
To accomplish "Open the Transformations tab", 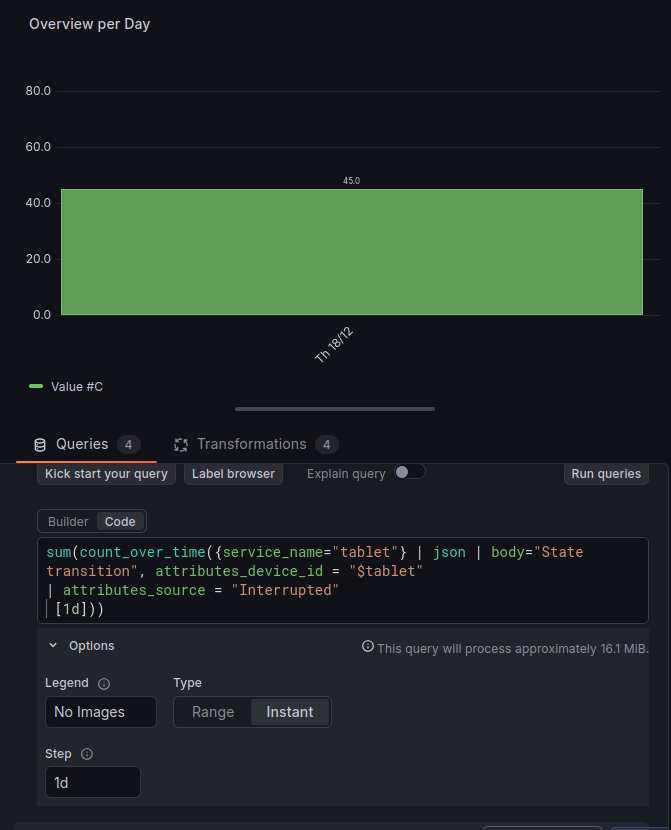I will click(251, 444).
